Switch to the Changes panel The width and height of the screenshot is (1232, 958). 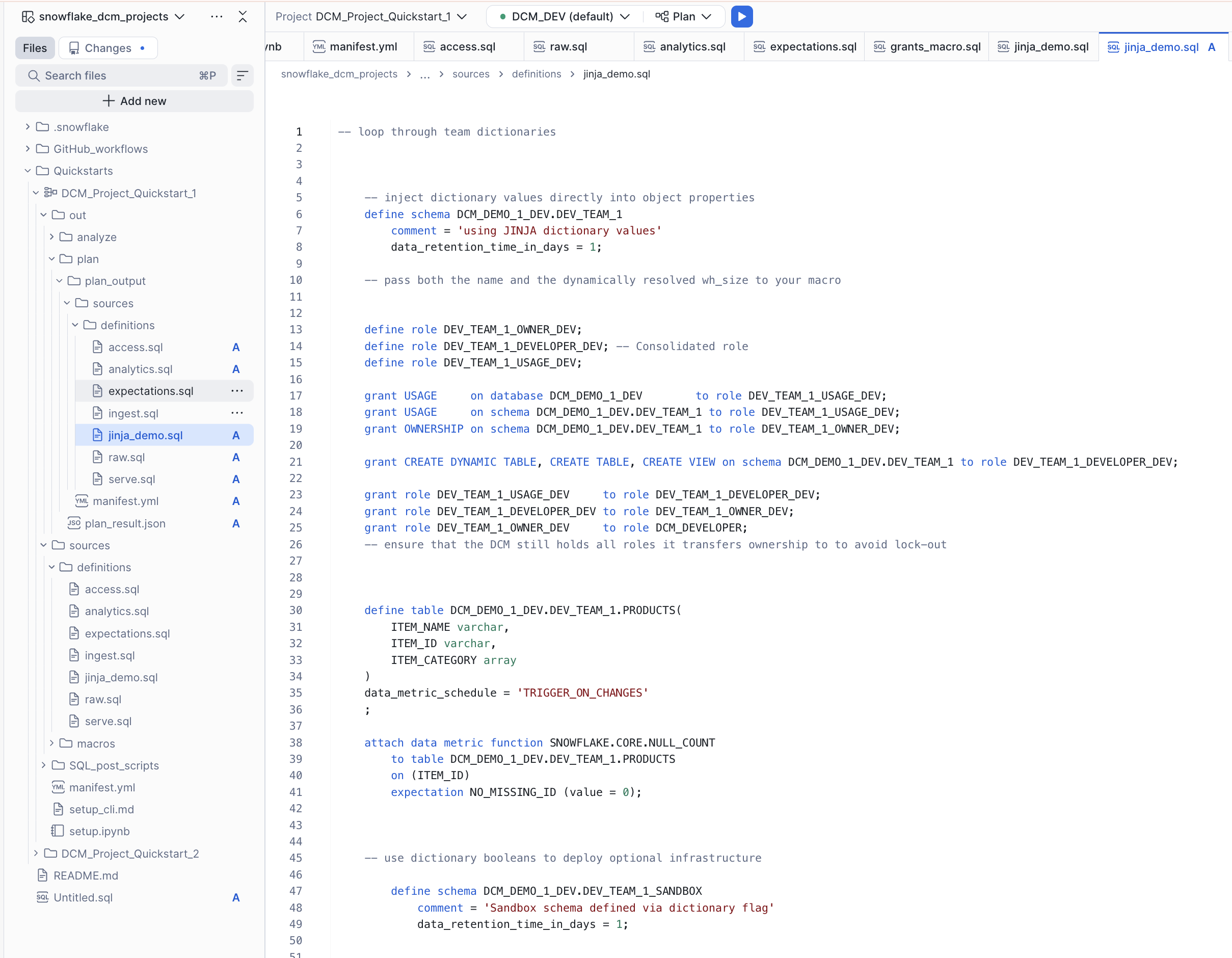pyautogui.click(x=108, y=47)
